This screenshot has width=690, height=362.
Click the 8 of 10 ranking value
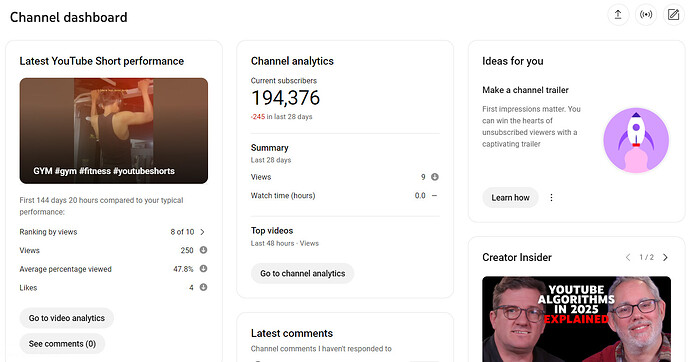(x=182, y=232)
